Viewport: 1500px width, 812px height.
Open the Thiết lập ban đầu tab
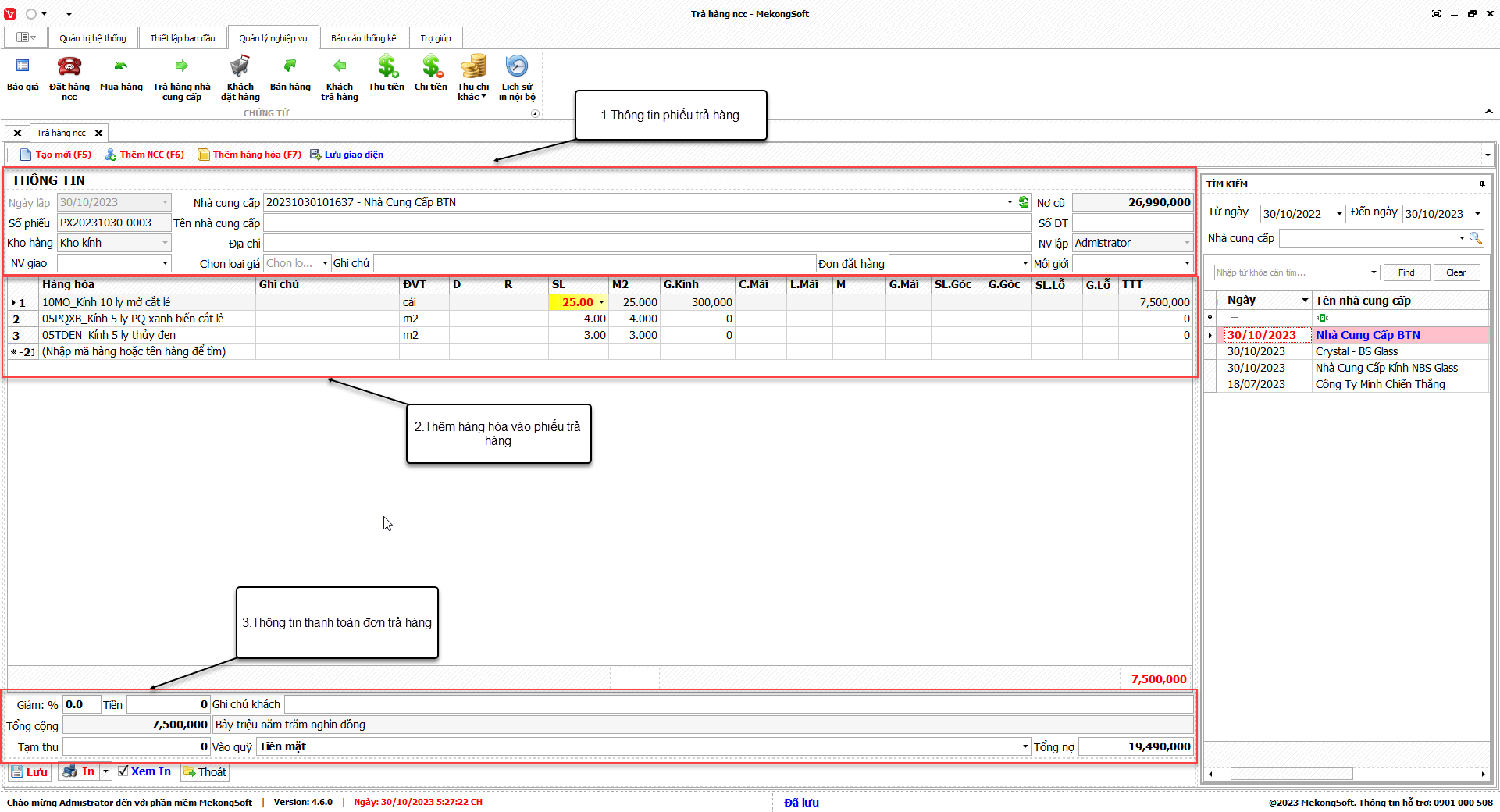point(183,38)
